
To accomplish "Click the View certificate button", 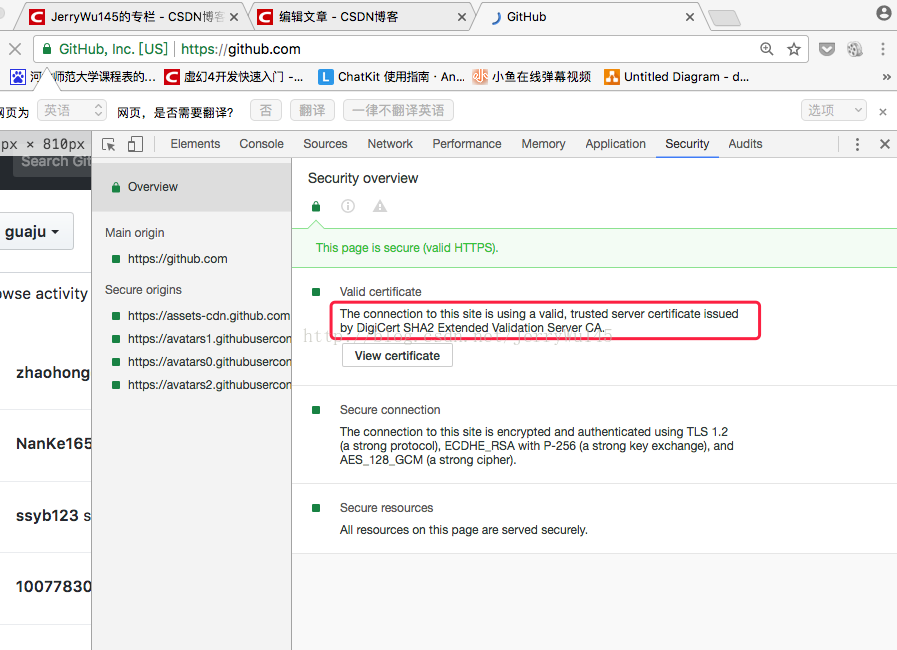I will (x=398, y=355).
